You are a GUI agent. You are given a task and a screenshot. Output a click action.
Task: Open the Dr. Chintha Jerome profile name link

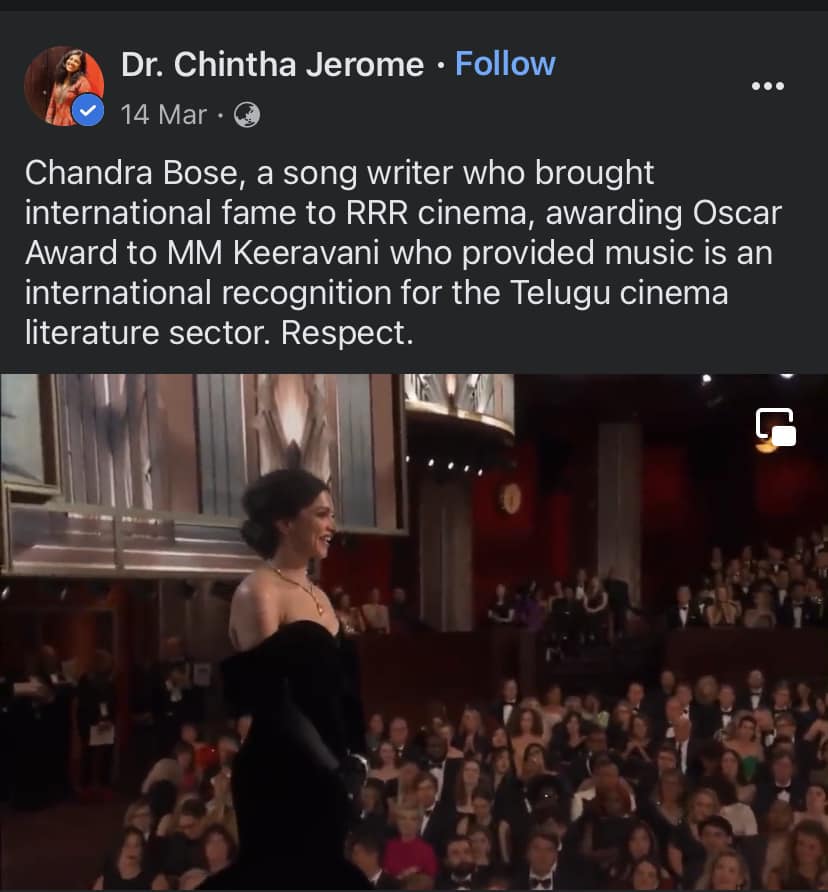(x=273, y=64)
